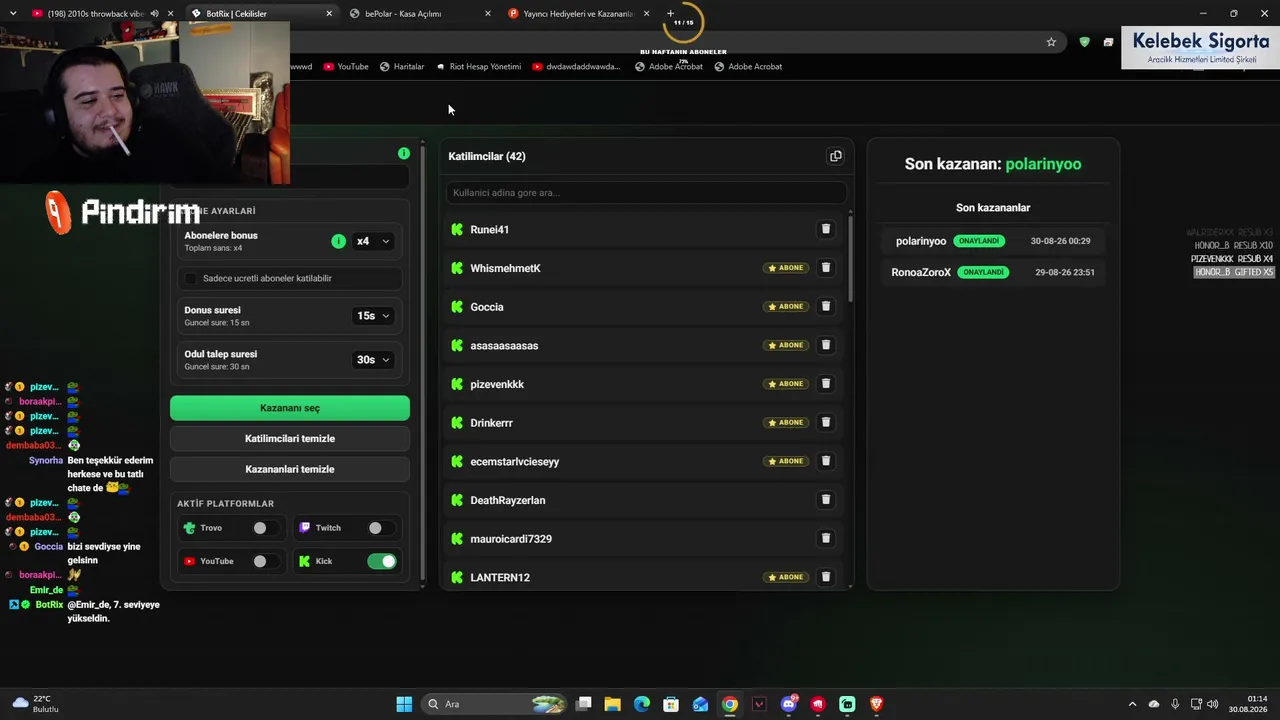Screen dimensions: 1280x720
Task: Click the weather widget showing 22°C Bulutlu
Action: [x=36, y=704]
